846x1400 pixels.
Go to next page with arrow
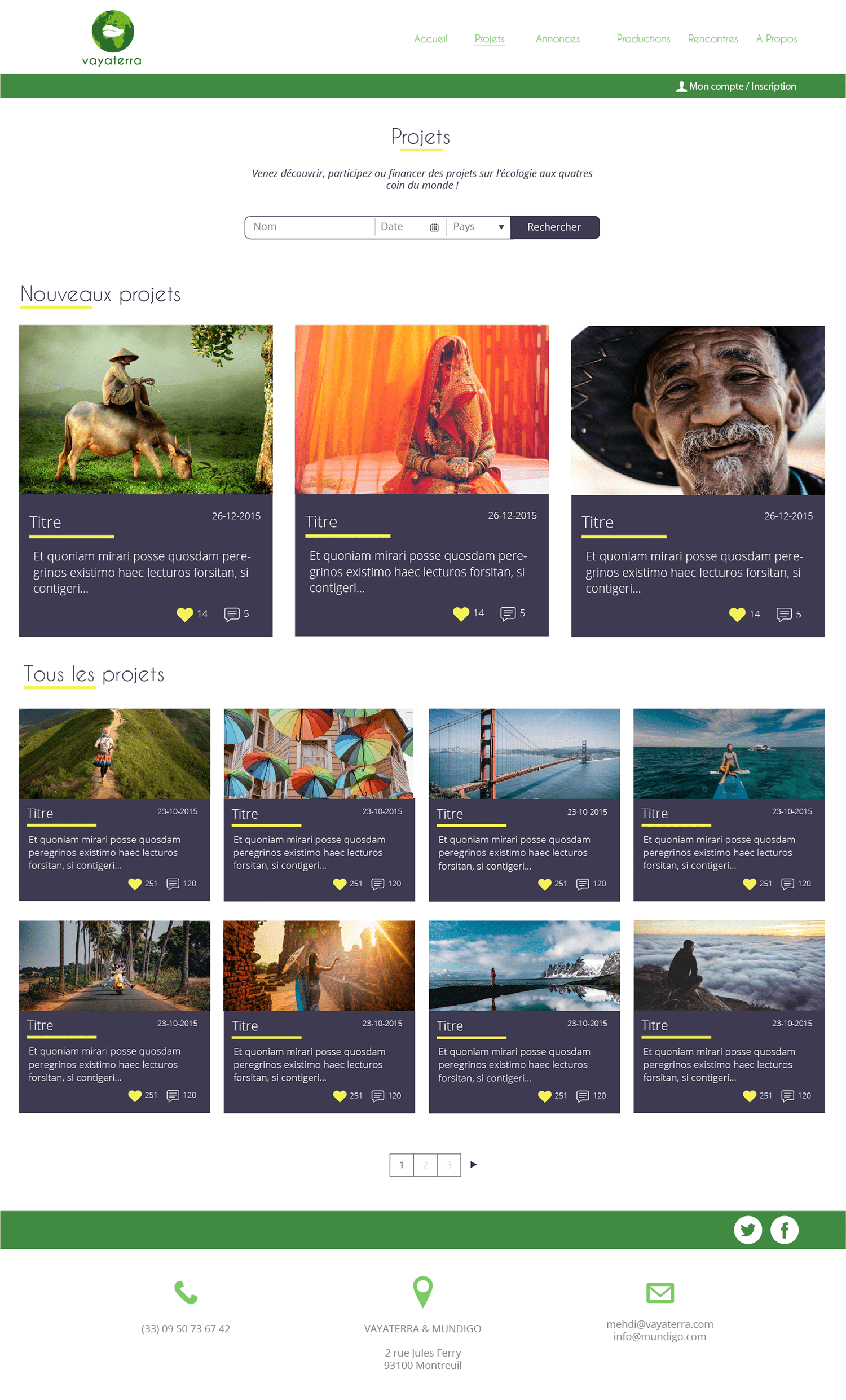pyautogui.click(x=473, y=1164)
